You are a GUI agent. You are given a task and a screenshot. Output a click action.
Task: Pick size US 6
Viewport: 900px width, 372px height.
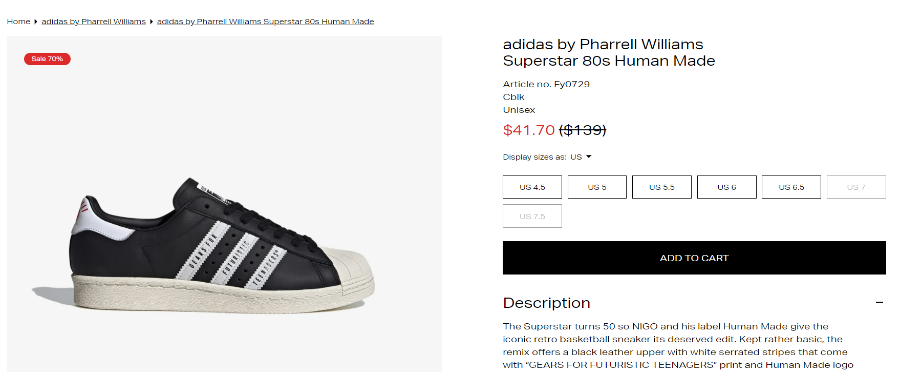coord(727,187)
